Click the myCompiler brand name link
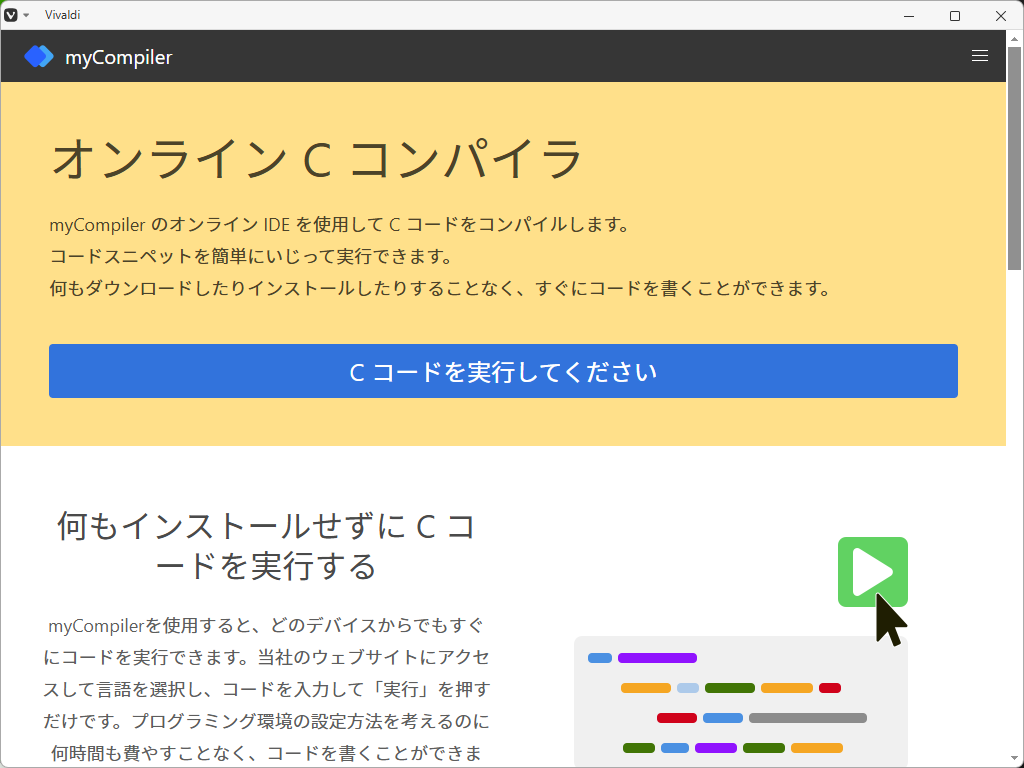This screenshot has width=1024, height=768. pos(121,56)
